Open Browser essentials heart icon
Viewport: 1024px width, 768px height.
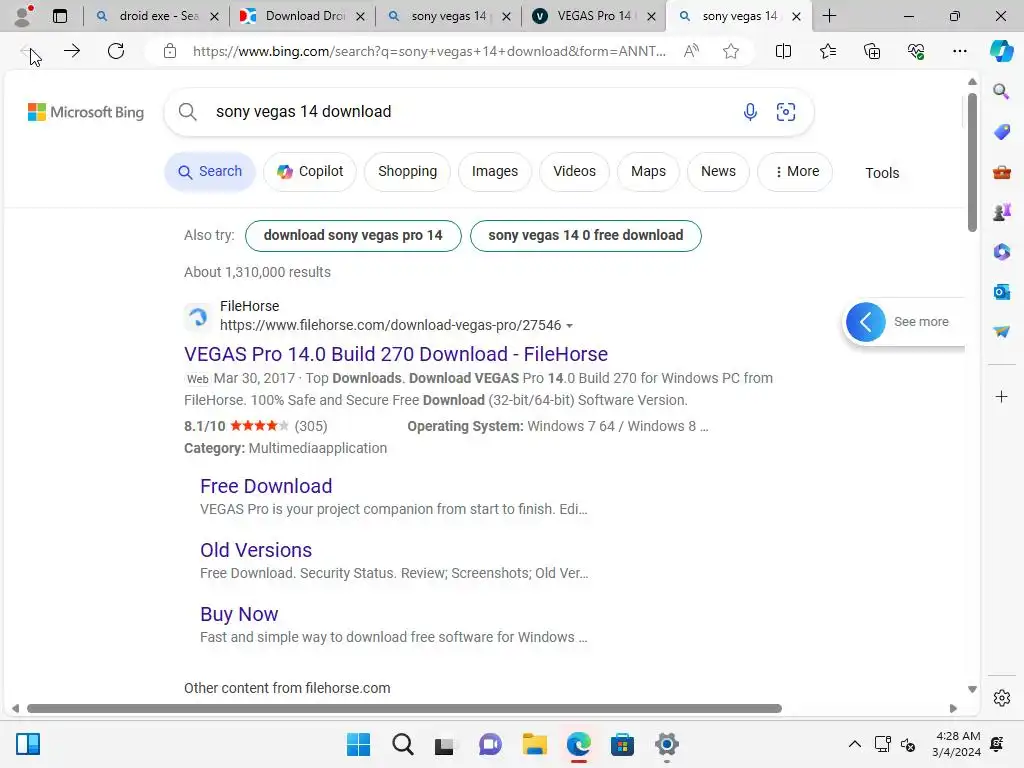[x=916, y=51]
